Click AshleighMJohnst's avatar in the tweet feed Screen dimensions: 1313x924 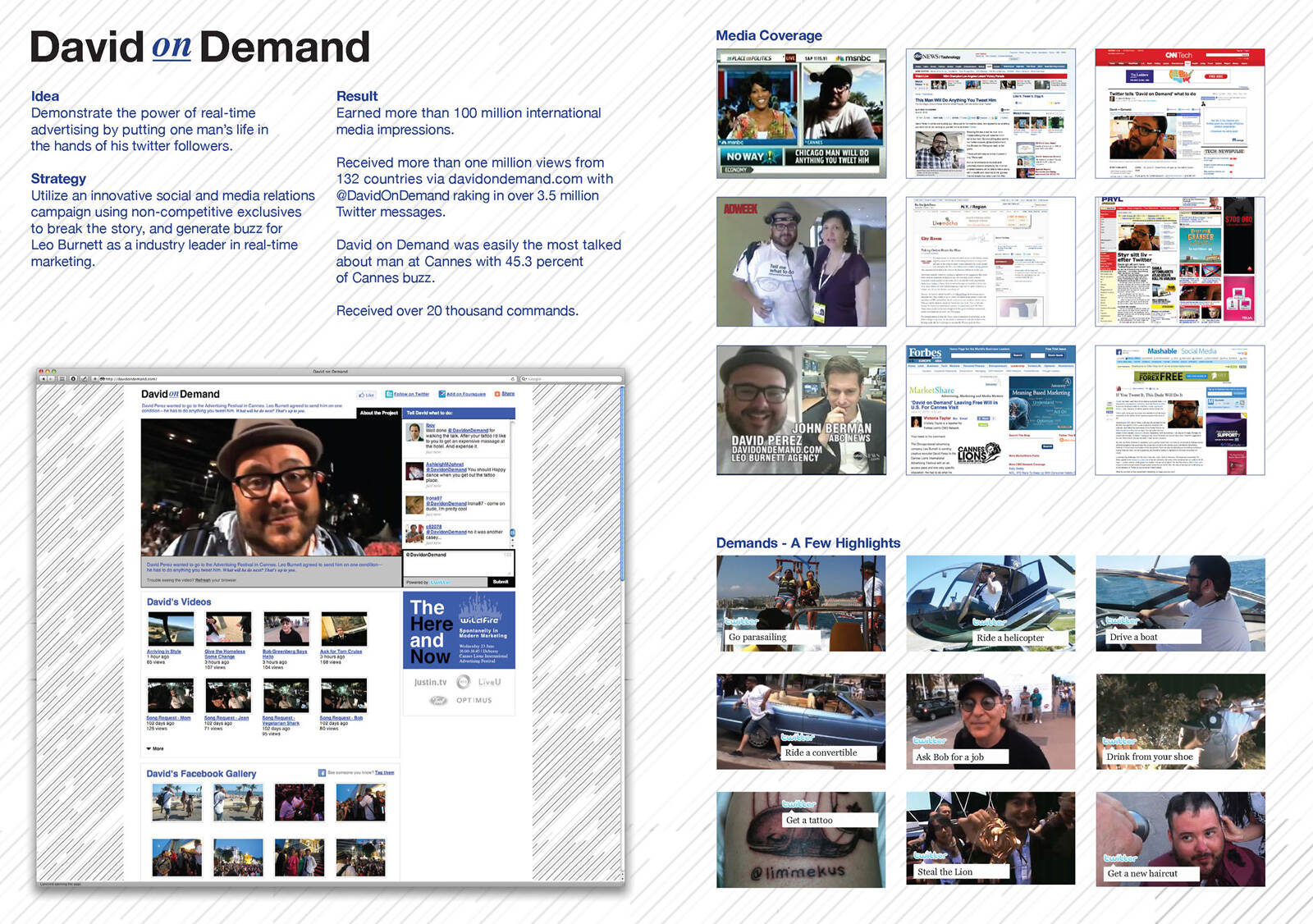(414, 471)
